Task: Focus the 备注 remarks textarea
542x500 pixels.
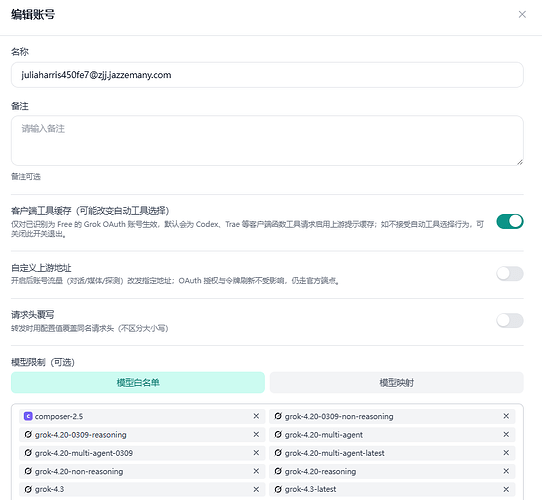Action: [267, 140]
